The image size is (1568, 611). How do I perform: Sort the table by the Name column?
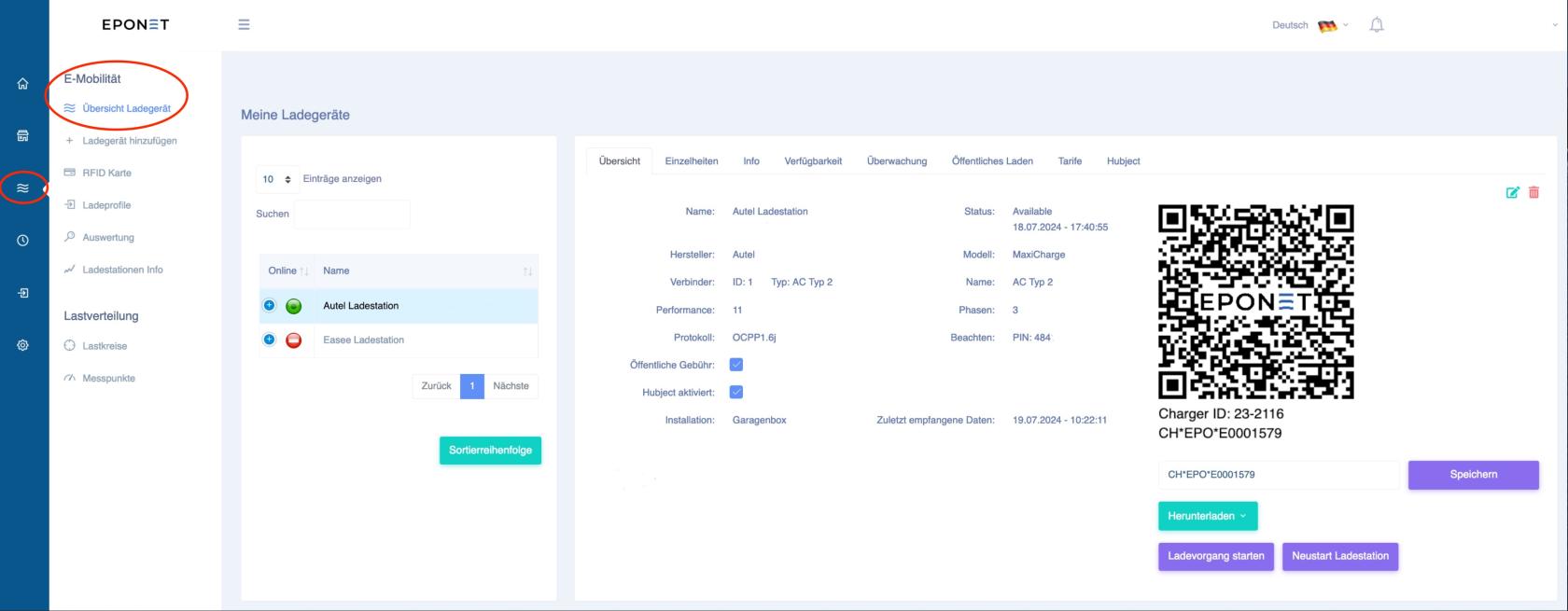pos(427,271)
